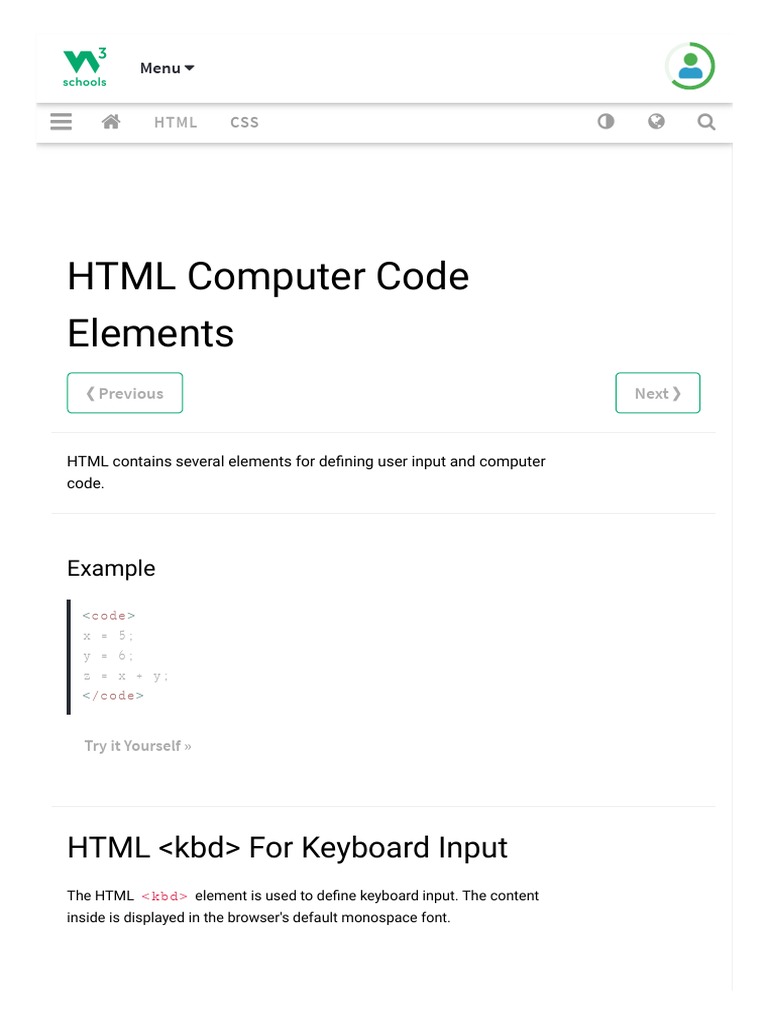Switch to the HTML tab

pyautogui.click(x=176, y=122)
